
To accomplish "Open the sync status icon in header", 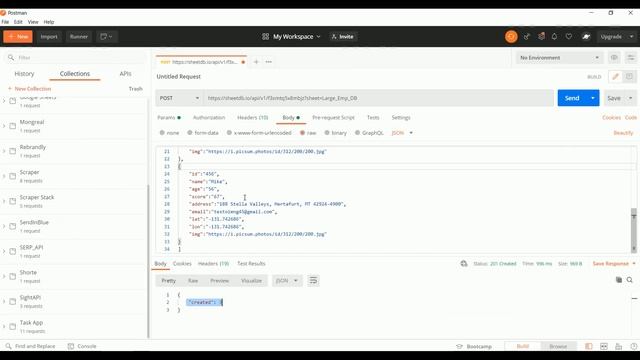I will [511, 37].
